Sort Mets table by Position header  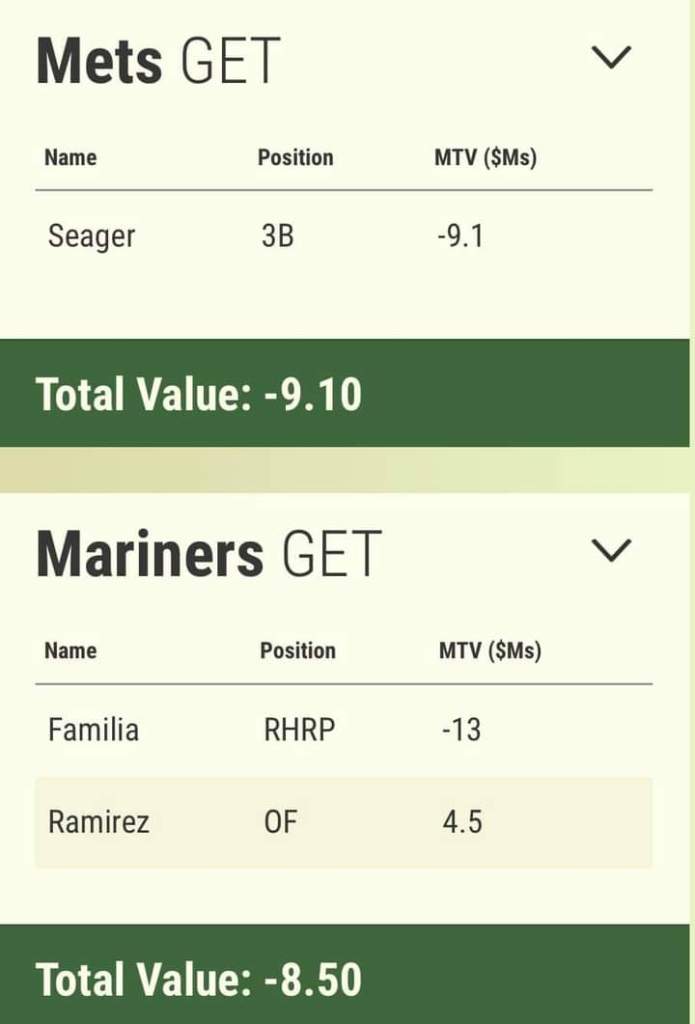(x=295, y=158)
